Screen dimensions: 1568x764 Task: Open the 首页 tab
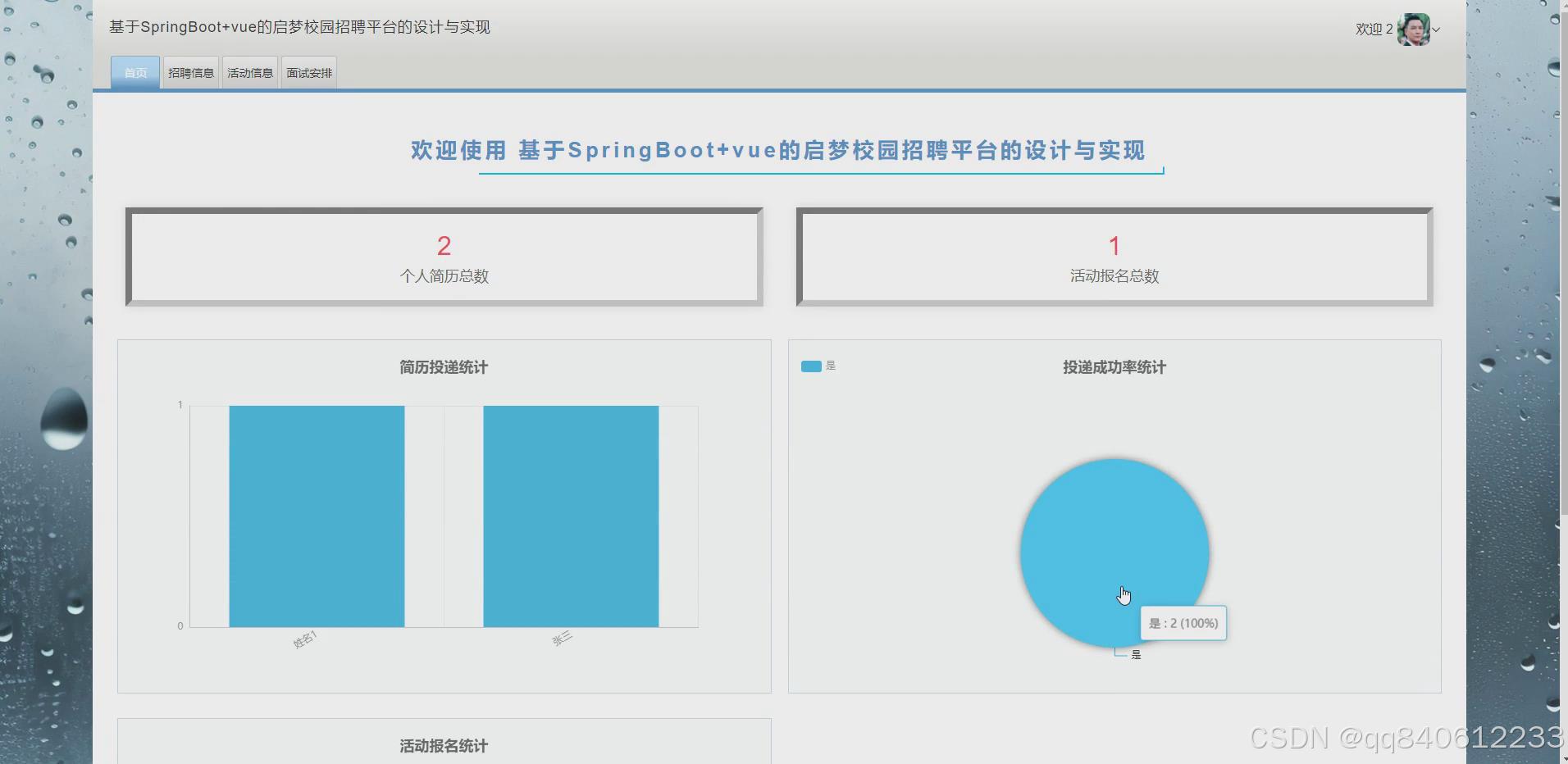point(135,73)
